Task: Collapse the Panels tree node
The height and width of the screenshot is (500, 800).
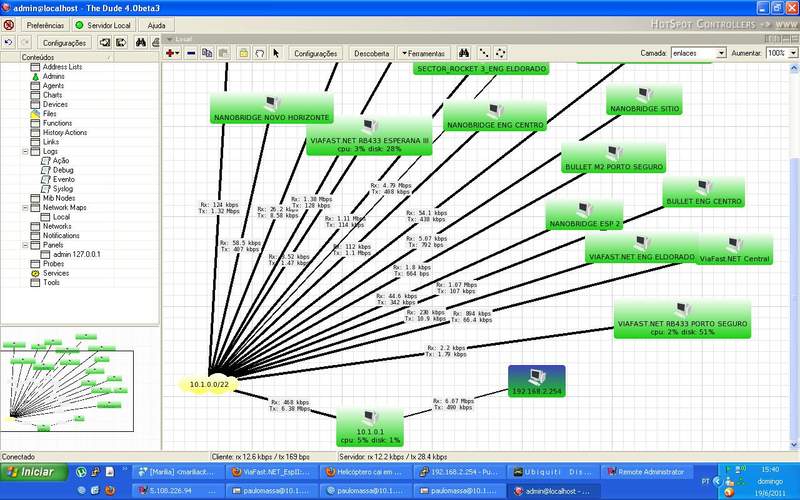Action: point(25,245)
